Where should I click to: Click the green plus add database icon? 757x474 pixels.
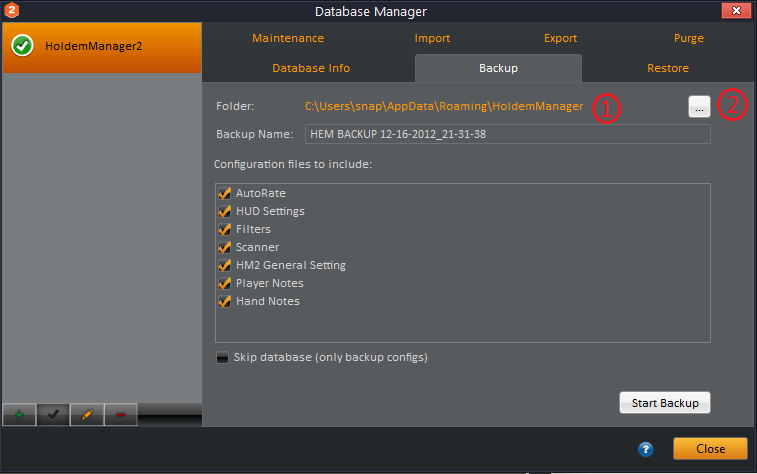click(19, 415)
